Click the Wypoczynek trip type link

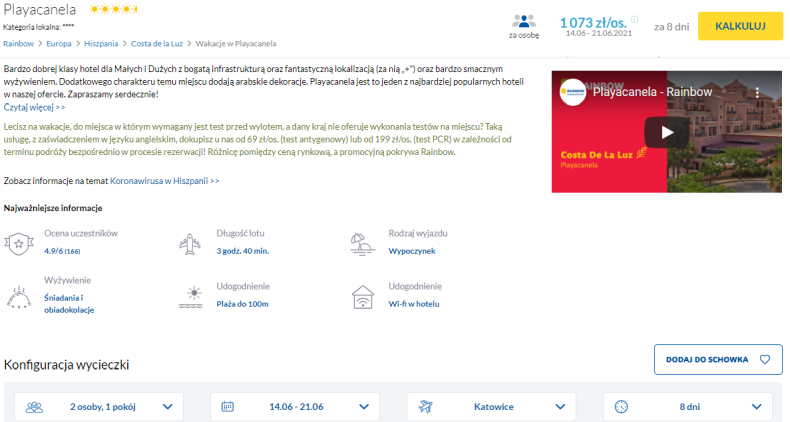(x=412, y=251)
